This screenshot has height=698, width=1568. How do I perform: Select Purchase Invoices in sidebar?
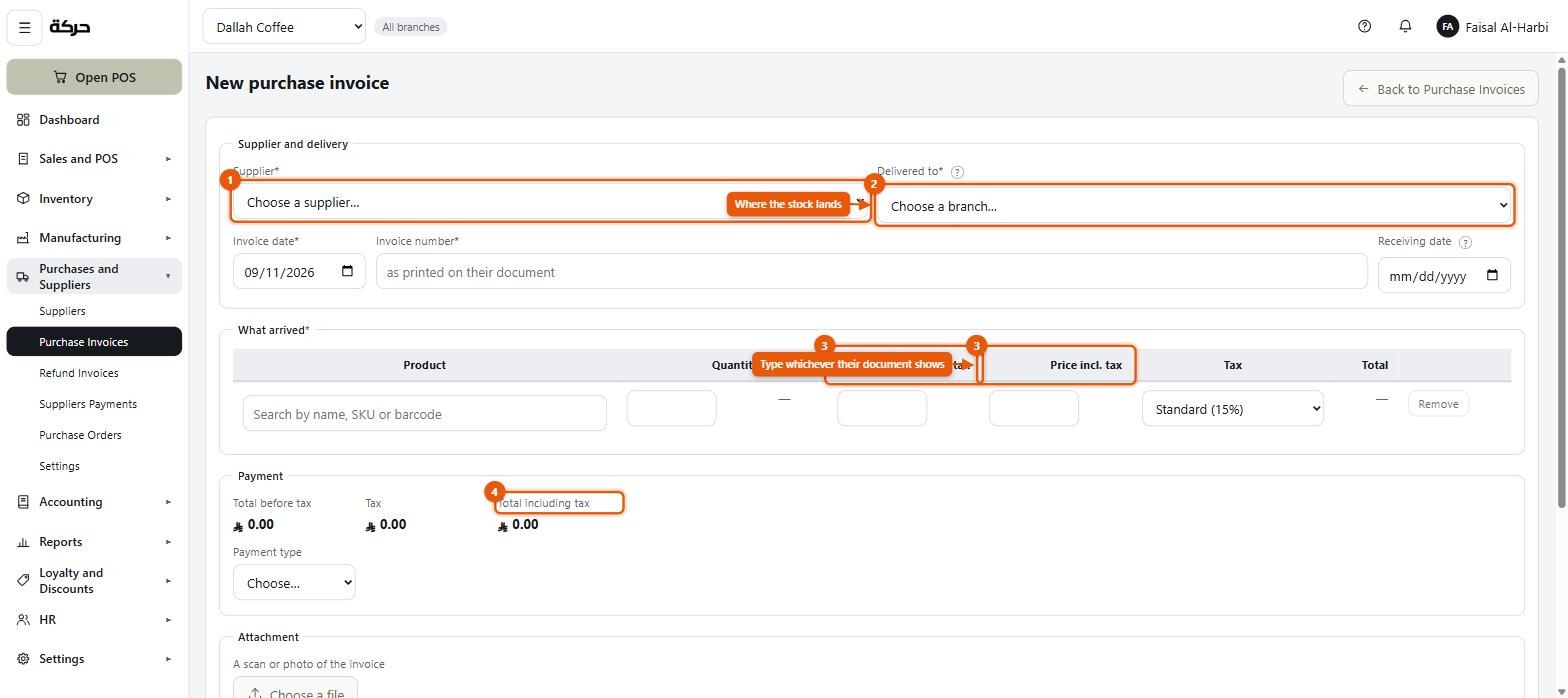click(94, 342)
